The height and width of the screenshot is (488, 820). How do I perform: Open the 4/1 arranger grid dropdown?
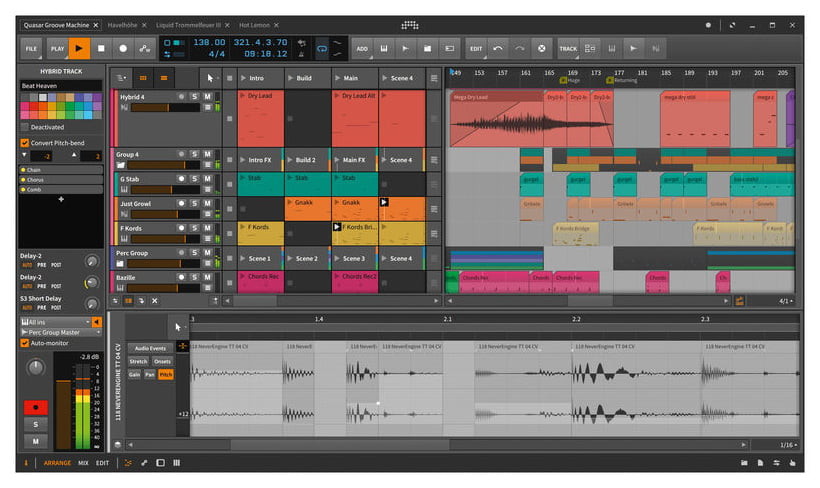pos(785,301)
